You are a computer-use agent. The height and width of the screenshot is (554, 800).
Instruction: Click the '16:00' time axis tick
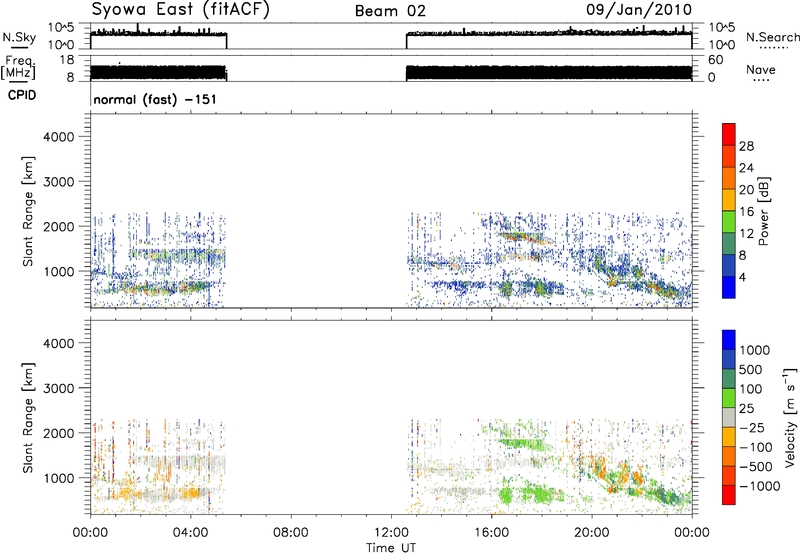click(x=491, y=533)
